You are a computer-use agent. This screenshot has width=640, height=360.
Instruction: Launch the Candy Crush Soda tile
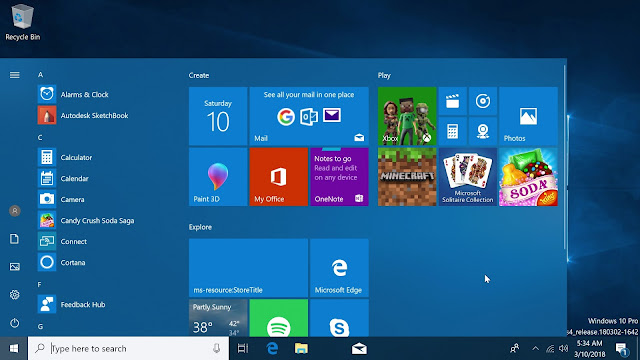tap(528, 177)
